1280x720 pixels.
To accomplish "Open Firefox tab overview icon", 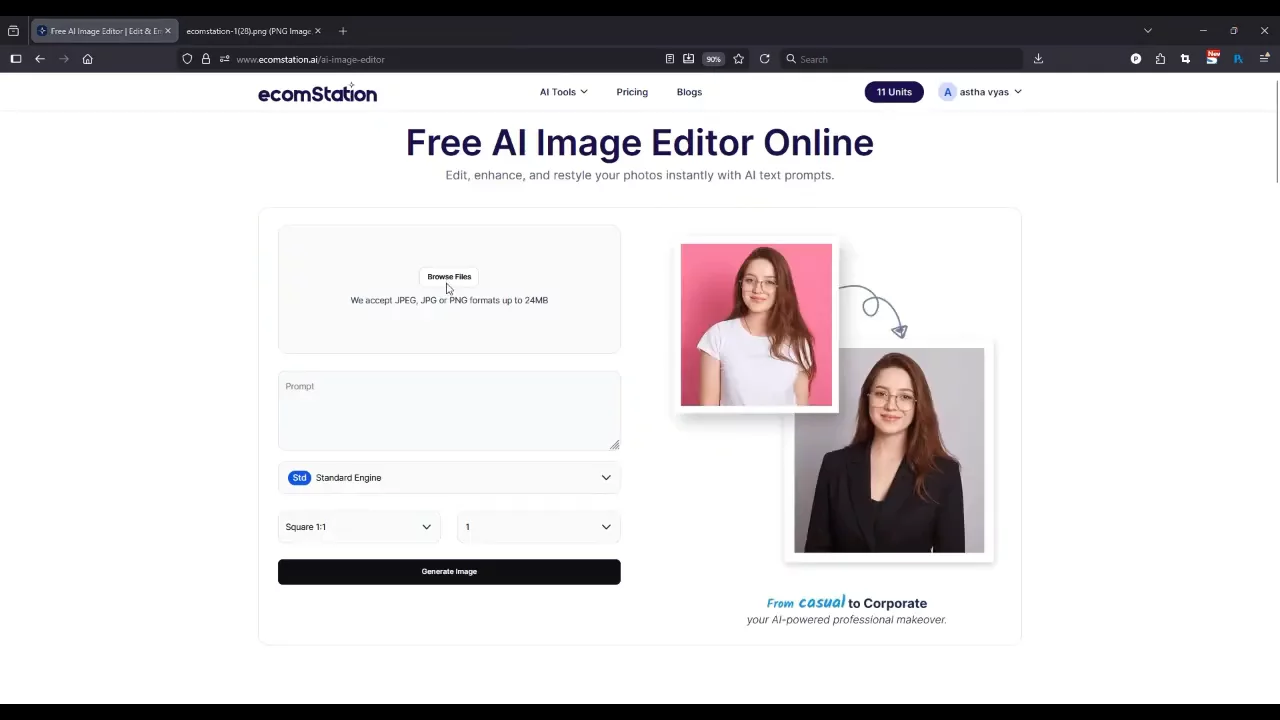I will 13,31.
